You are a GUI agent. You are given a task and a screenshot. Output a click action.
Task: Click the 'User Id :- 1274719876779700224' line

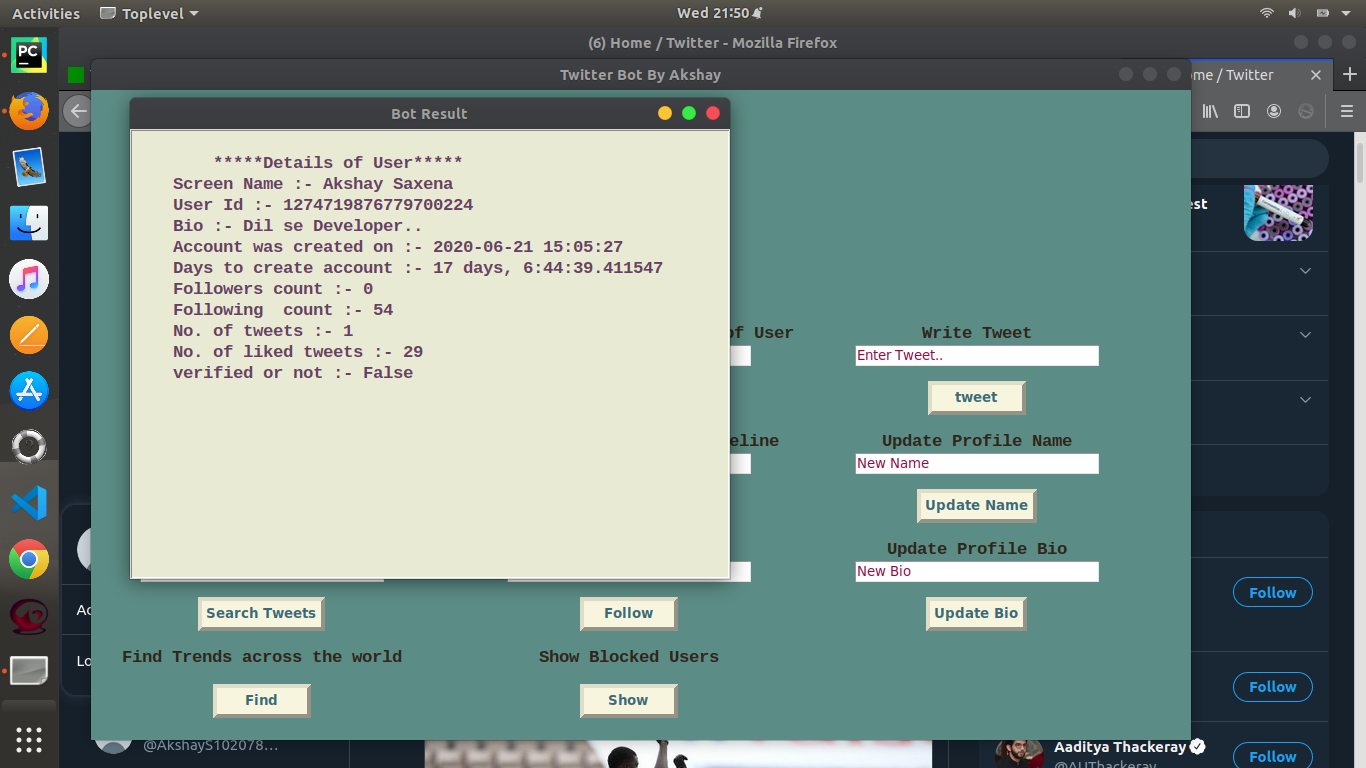(x=323, y=205)
